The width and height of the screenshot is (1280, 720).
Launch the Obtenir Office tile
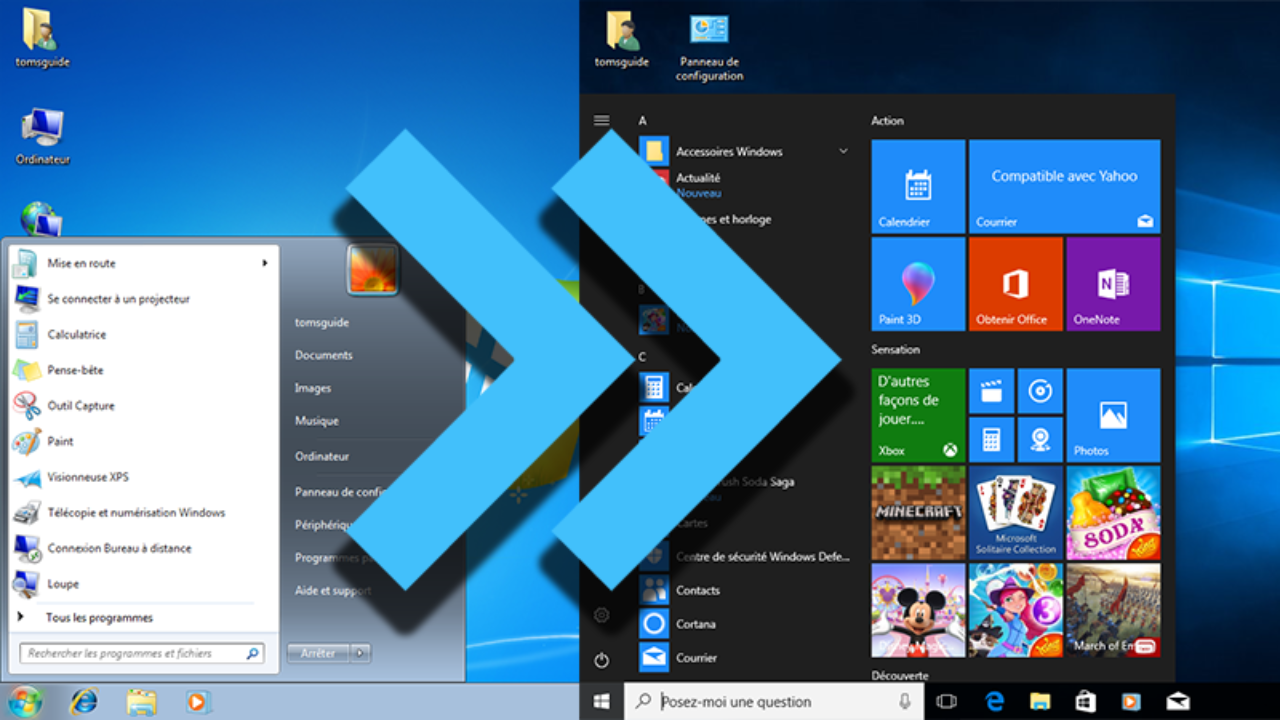click(1016, 284)
